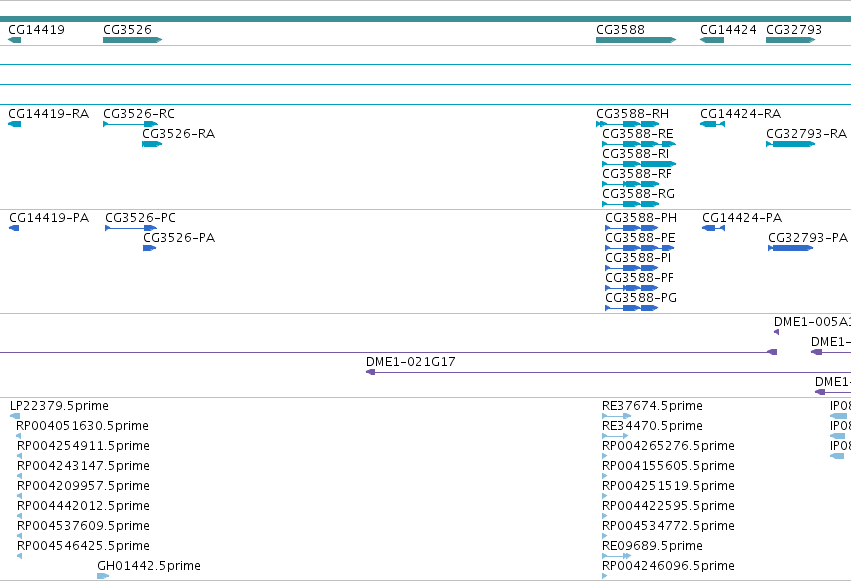Click the CG14424 gene label

click(x=728, y=30)
